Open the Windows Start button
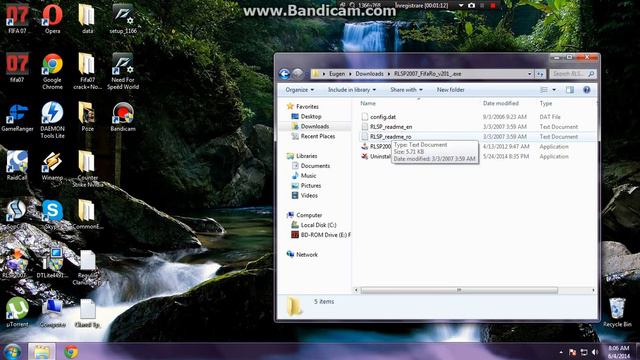640x360 pixels. (x=12, y=351)
